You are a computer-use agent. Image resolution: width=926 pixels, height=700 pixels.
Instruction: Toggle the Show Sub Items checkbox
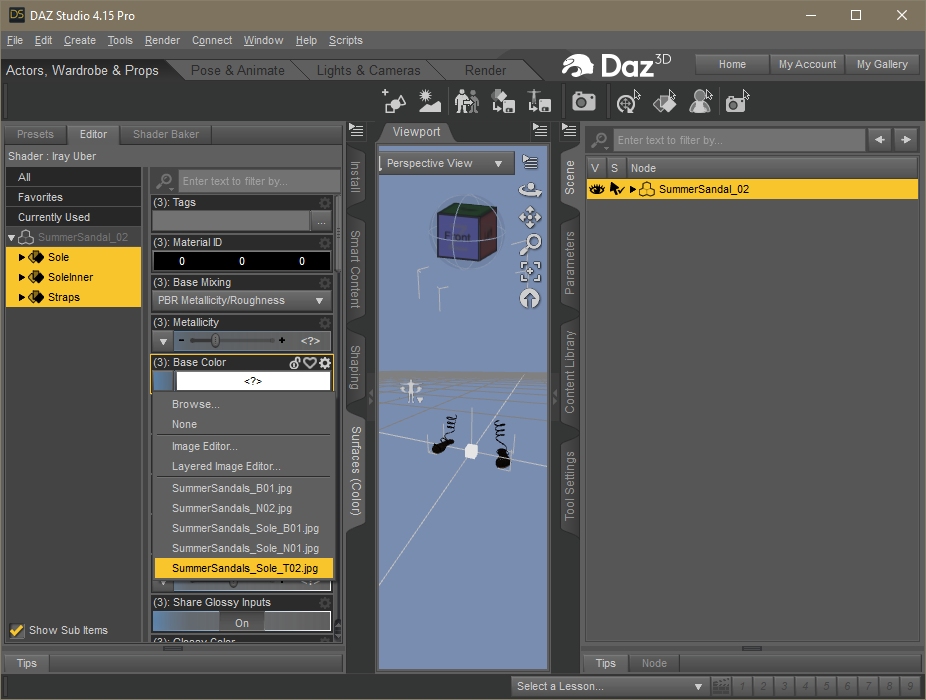click(x=17, y=630)
